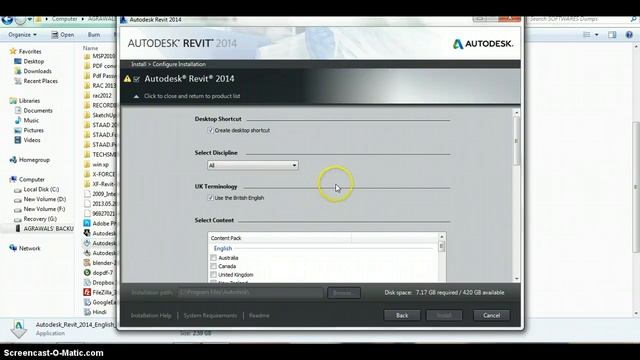
Task: Click to close and return to product list
Action: pos(192,96)
